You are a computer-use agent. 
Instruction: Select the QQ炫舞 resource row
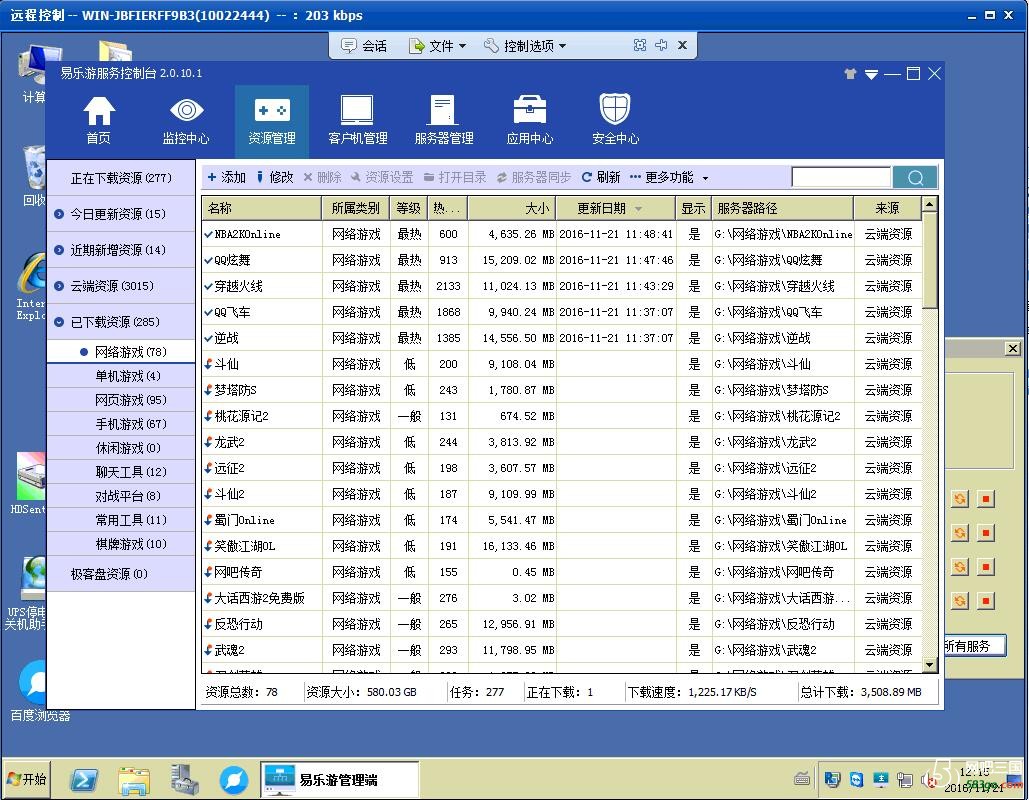coord(562,260)
